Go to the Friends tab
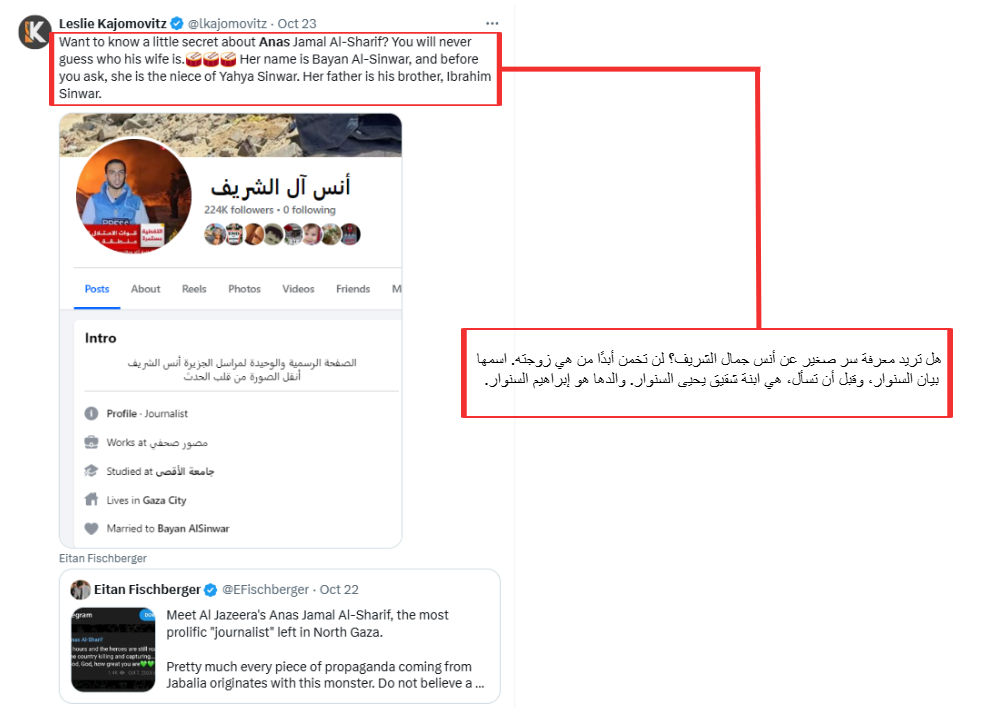Image resolution: width=988 pixels, height=720 pixels. pos(353,289)
